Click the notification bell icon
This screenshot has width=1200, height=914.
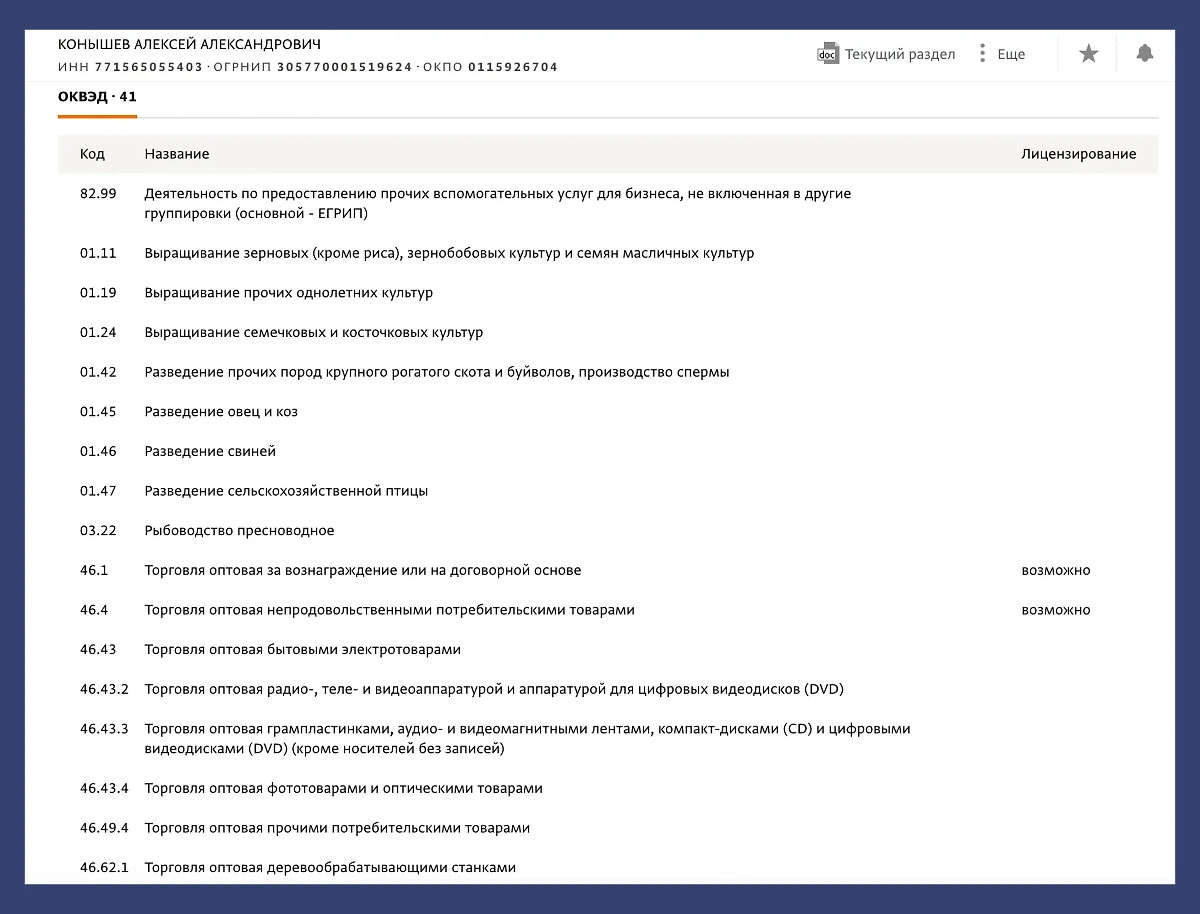1144,54
